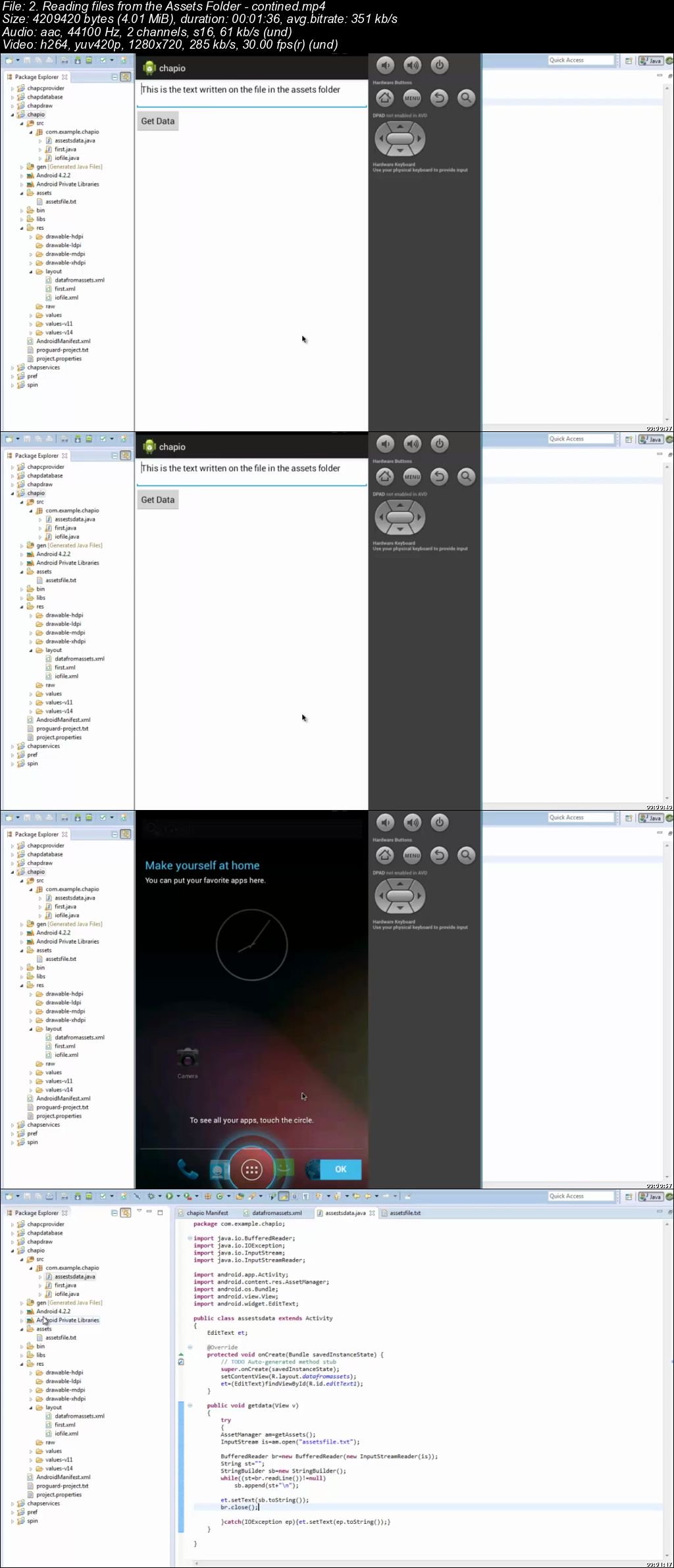
Task: Tap the Messaging dock icon on the Android home screen
Action: coord(284,1169)
